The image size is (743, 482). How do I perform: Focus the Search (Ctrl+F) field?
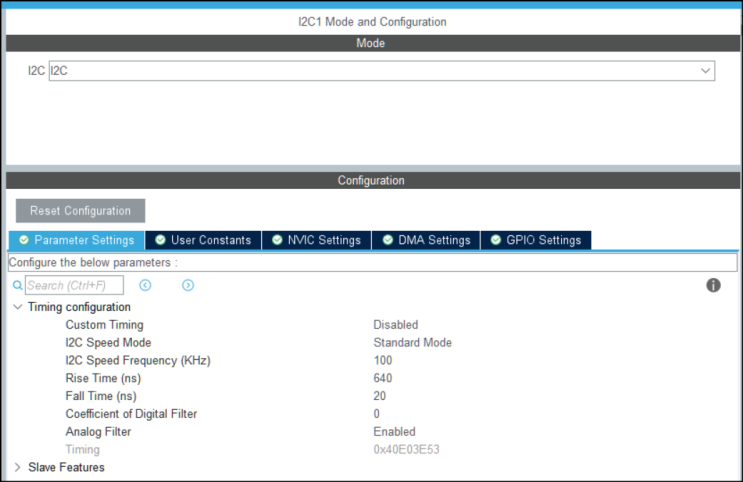coord(74,285)
